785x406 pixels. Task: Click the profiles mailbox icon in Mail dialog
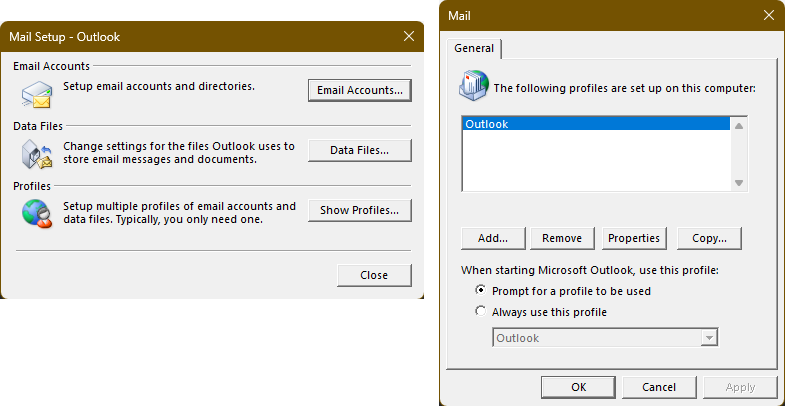click(x=474, y=87)
